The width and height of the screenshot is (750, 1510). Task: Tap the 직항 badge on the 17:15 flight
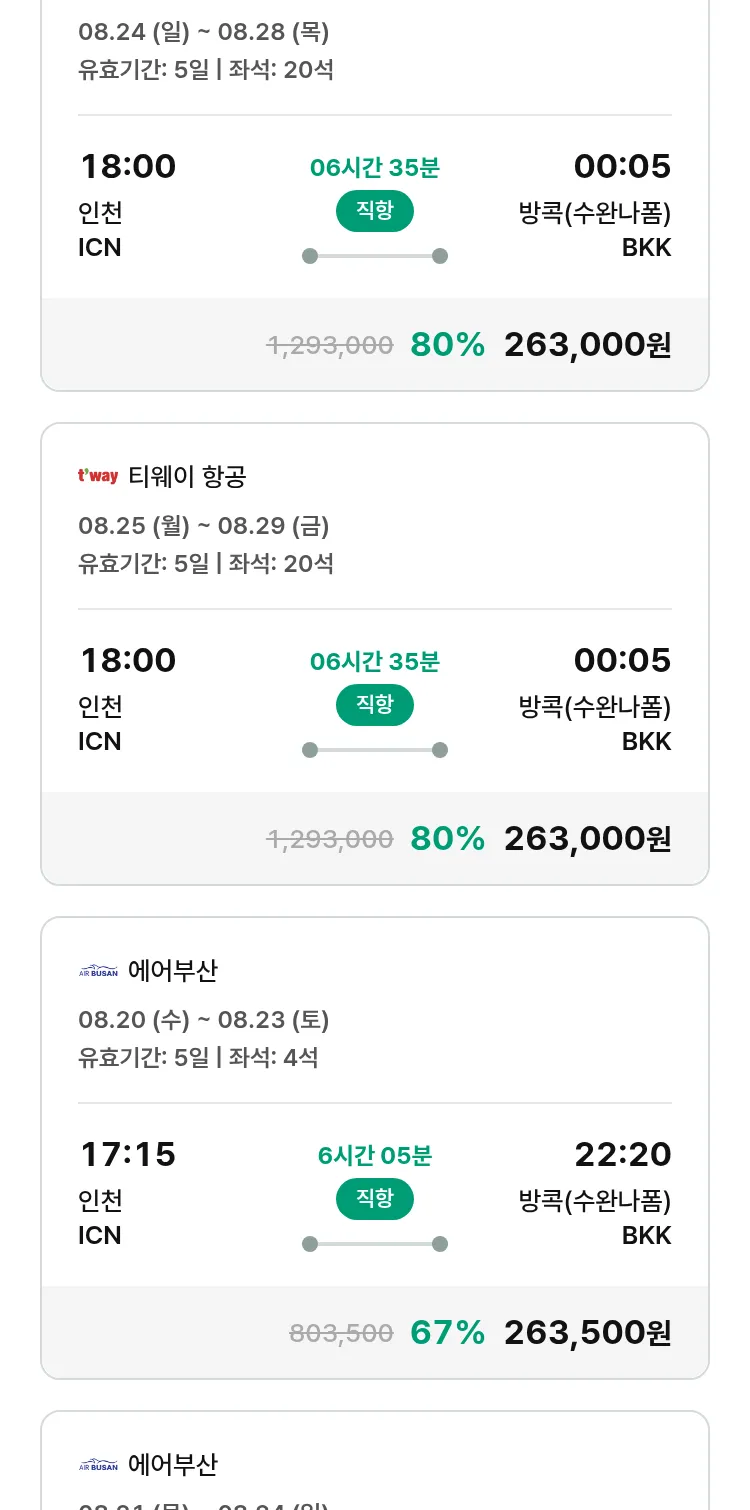click(x=374, y=1199)
